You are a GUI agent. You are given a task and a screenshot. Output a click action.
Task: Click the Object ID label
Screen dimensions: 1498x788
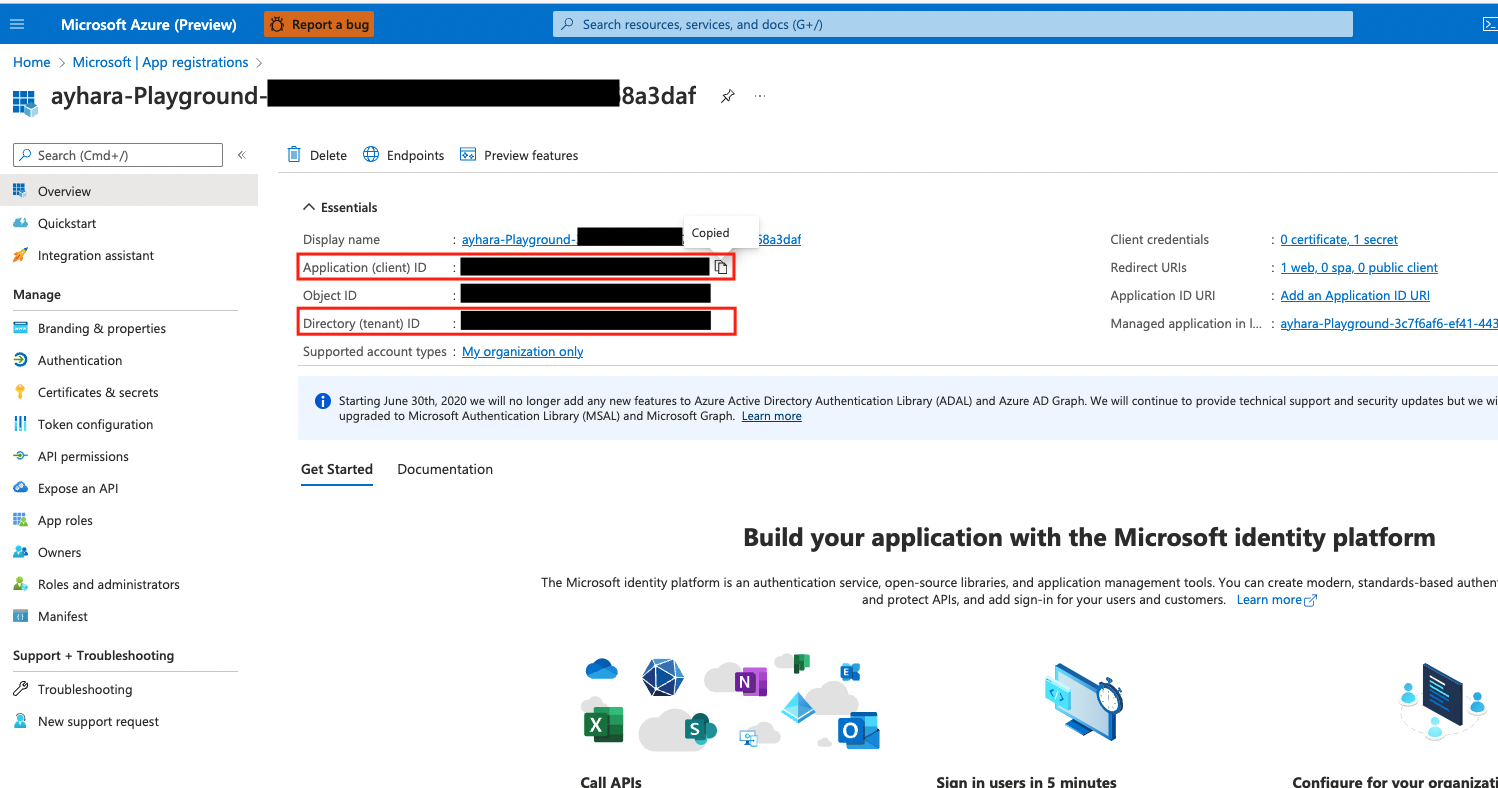click(330, 295)
